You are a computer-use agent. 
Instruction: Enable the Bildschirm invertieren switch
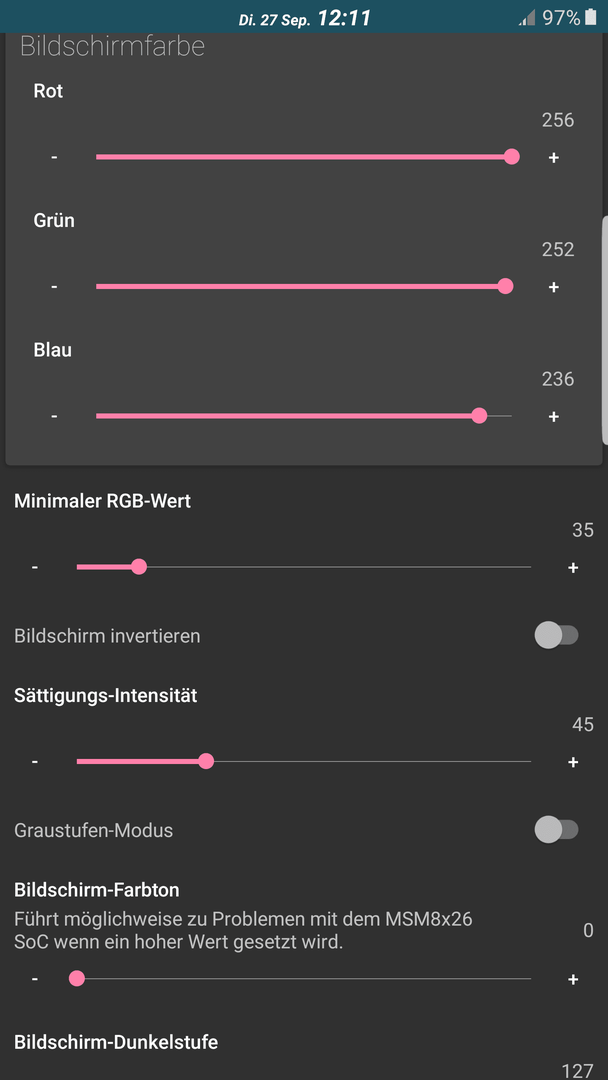(x=556, y=635)
